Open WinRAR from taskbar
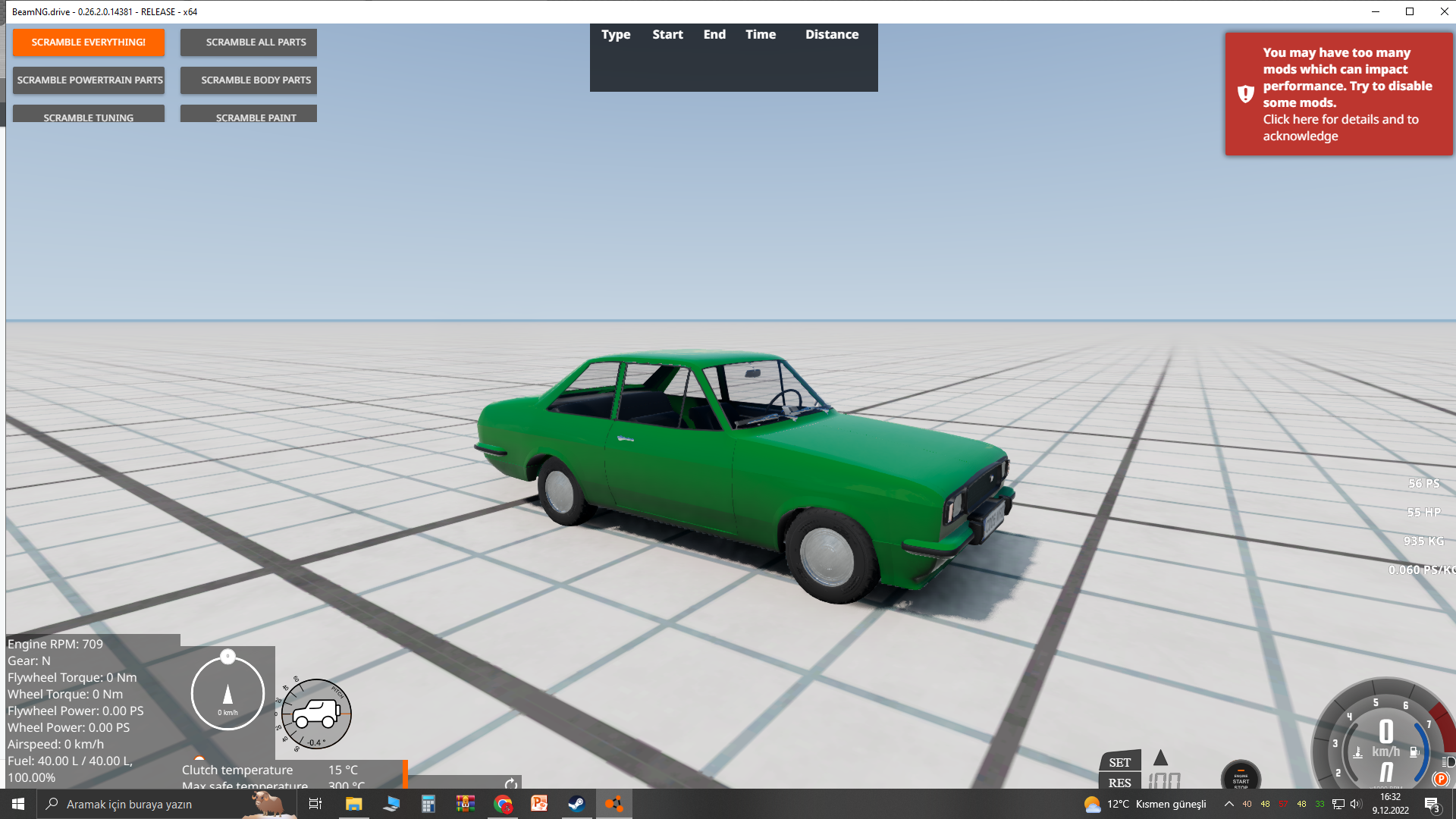Screen dimensions: 1456x819 point(466,804)
